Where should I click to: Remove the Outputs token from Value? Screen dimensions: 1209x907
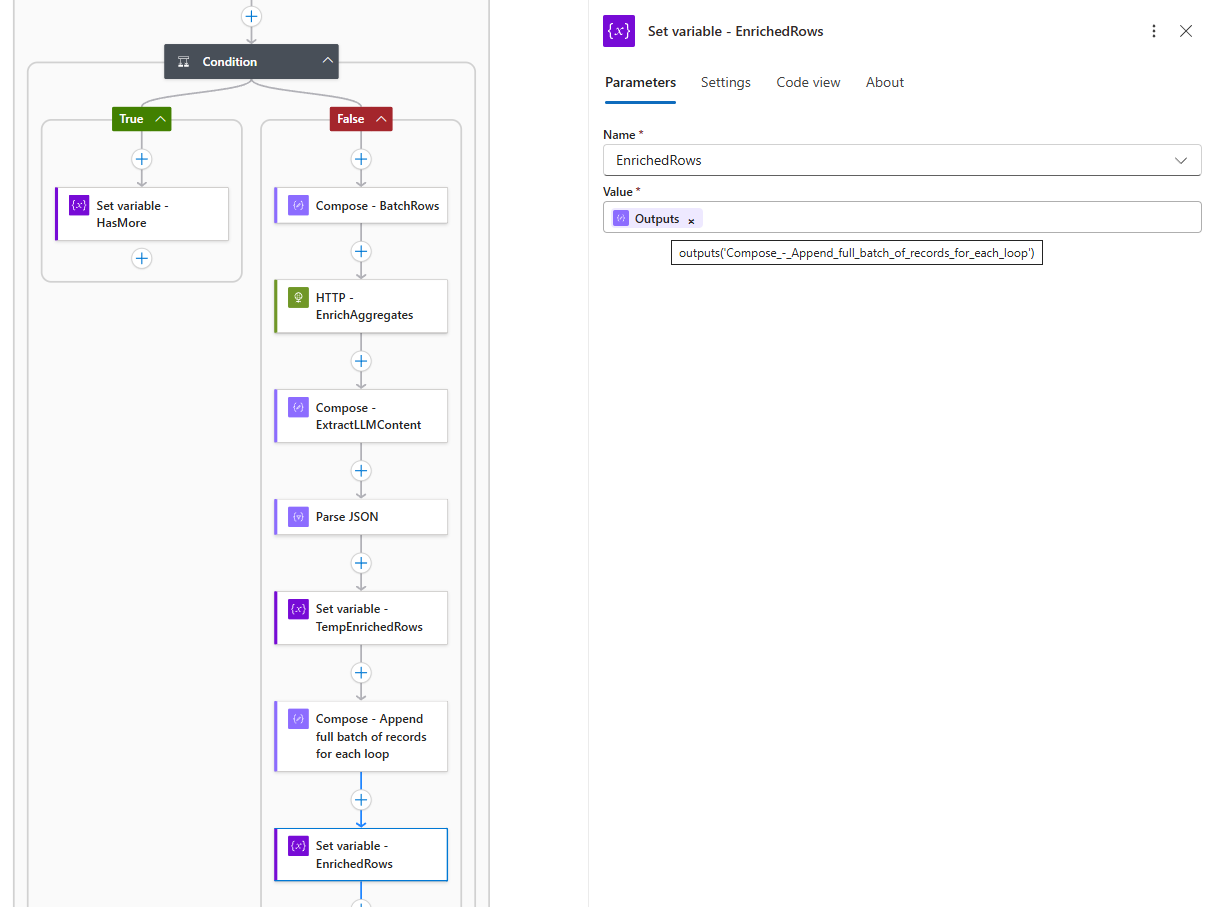pyautogui.click(x=691, y=220)
